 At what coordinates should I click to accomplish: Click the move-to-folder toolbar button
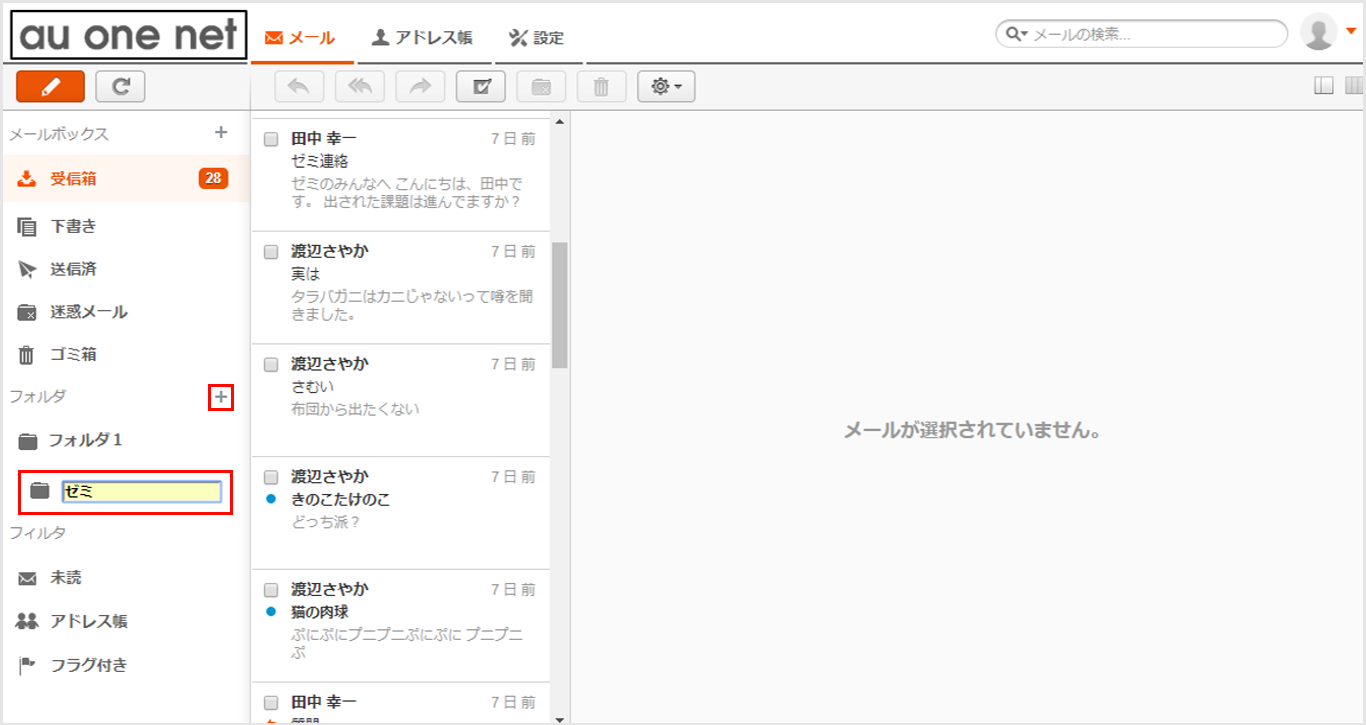[x=541, y=87]
